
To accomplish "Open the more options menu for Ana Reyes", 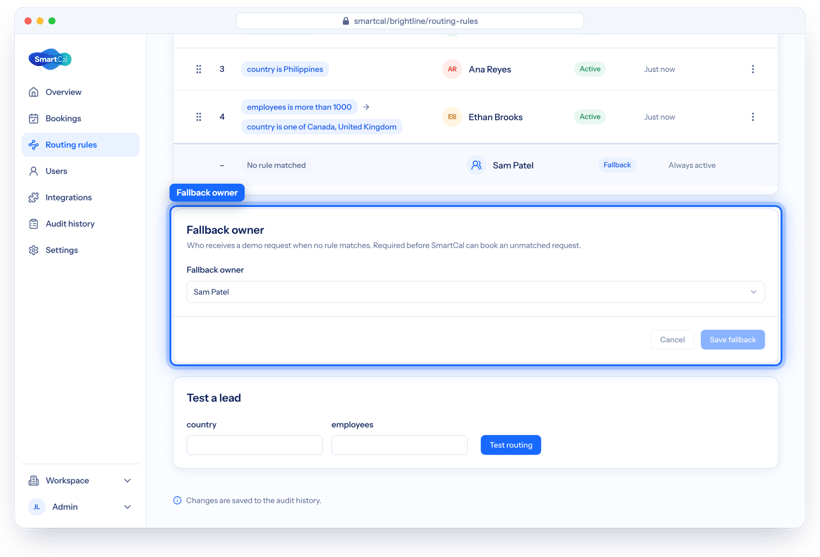I will [753, 69].
